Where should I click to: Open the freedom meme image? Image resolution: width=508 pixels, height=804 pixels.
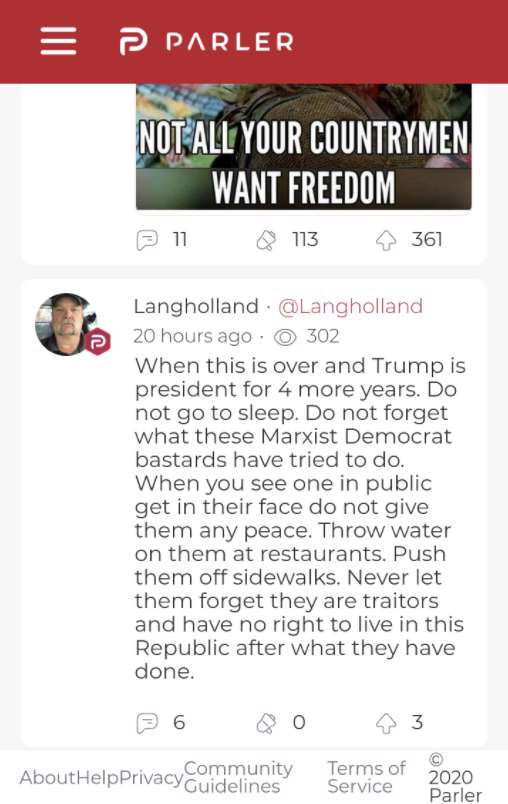pos(303,147)
